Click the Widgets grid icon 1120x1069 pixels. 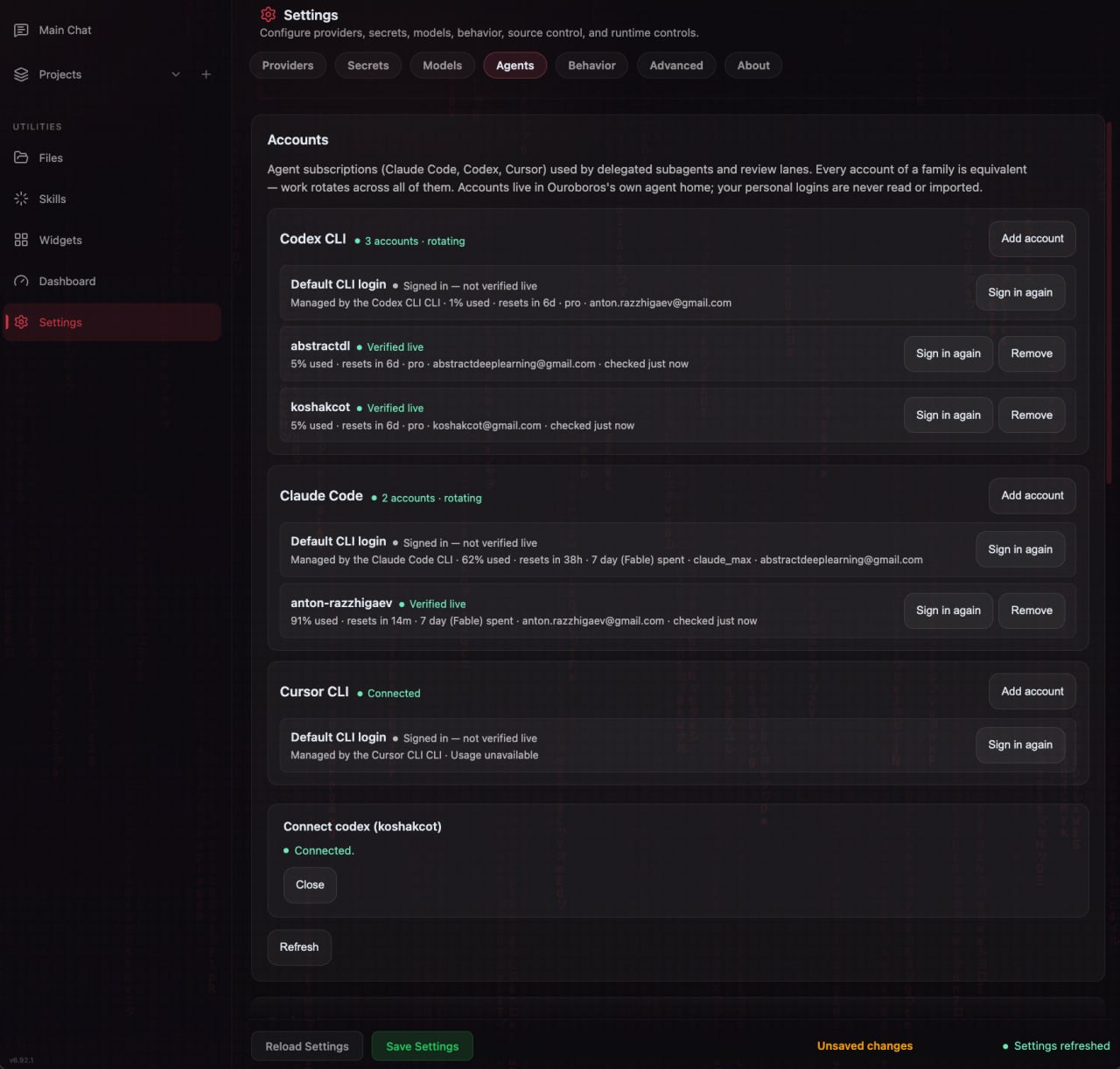[x=21, y=240]
